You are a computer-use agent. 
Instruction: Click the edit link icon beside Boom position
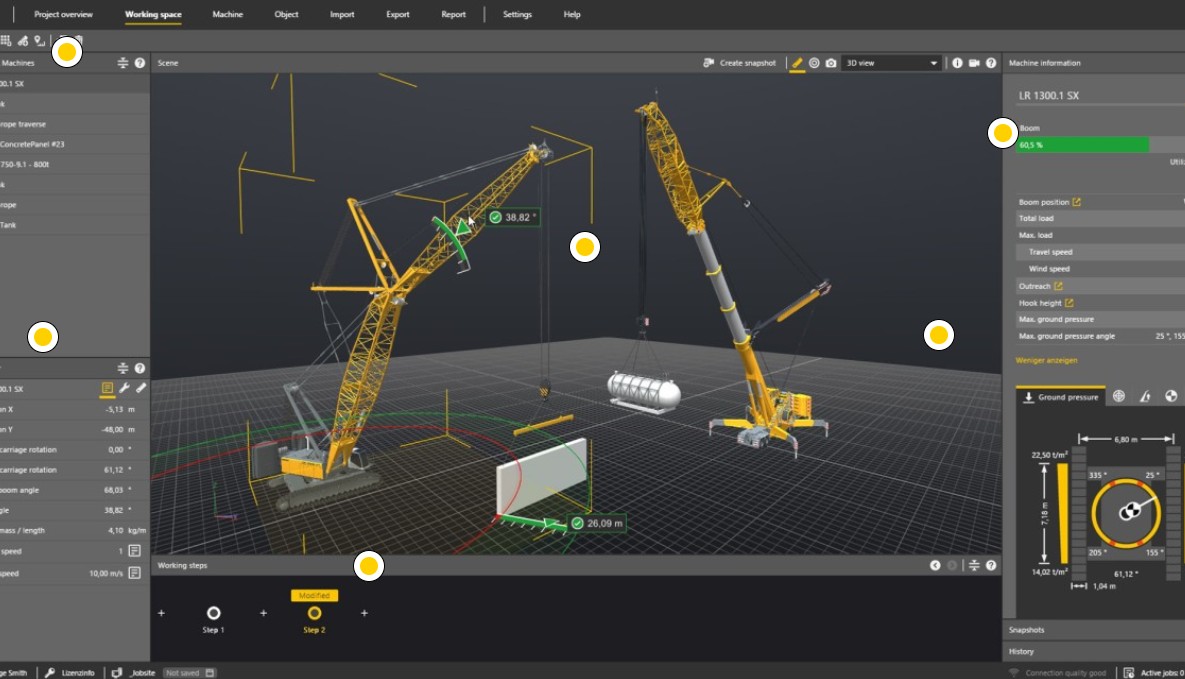[x=1077, y=202]
